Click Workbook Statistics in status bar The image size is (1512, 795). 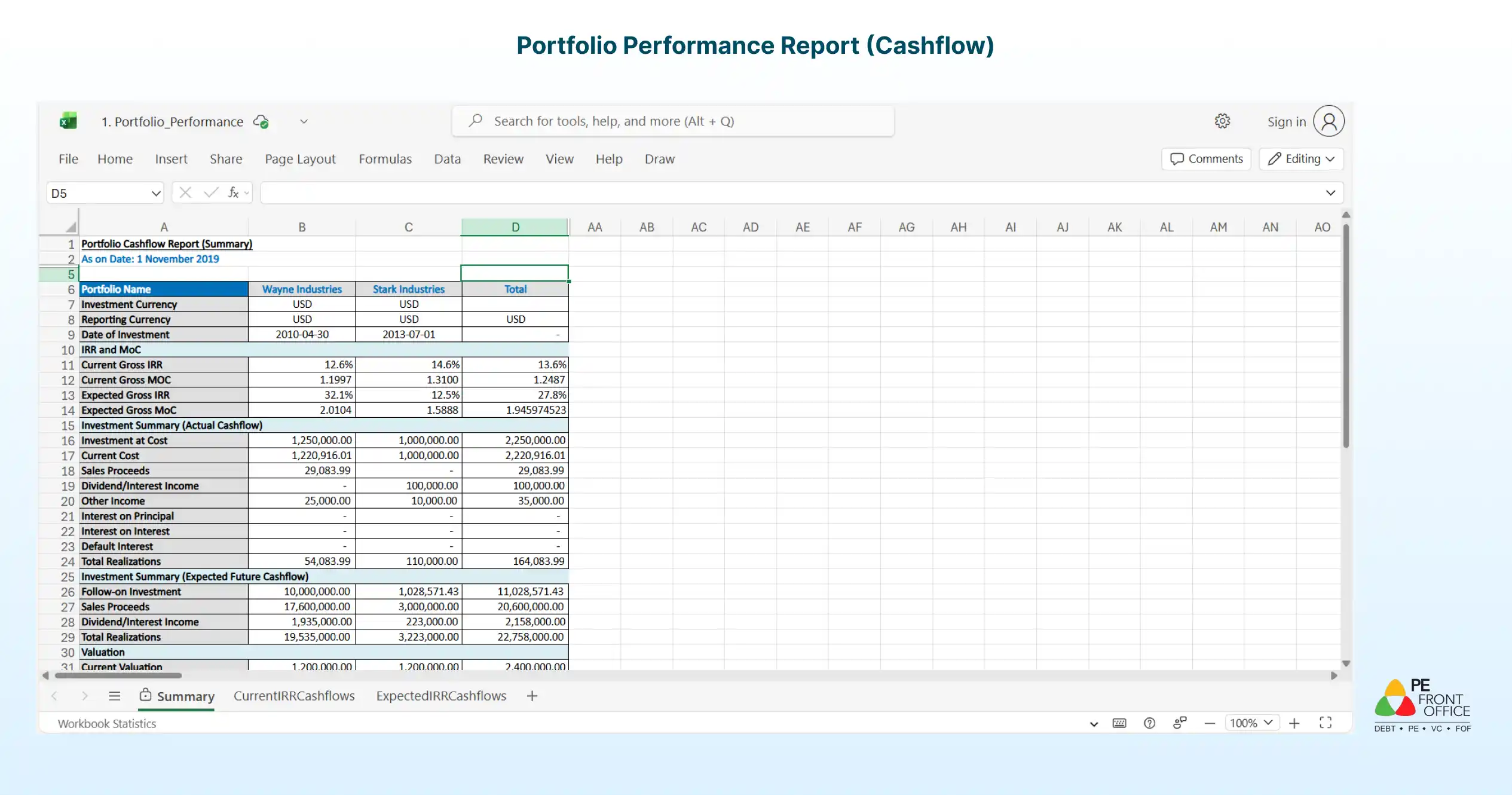[x=107, y=724]
